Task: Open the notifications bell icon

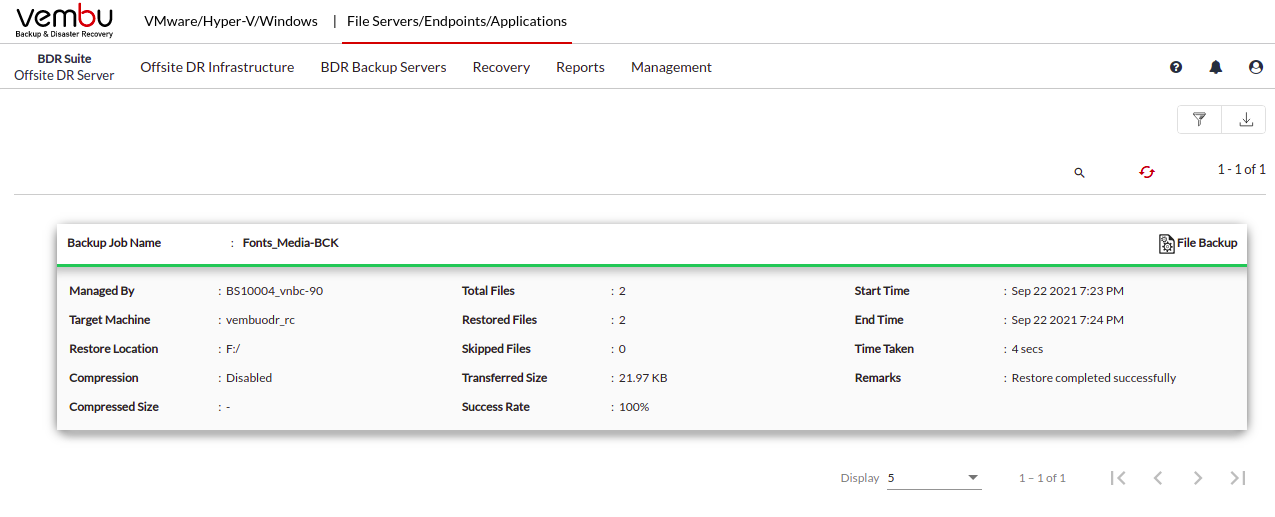Action: tap(1216, 67)
